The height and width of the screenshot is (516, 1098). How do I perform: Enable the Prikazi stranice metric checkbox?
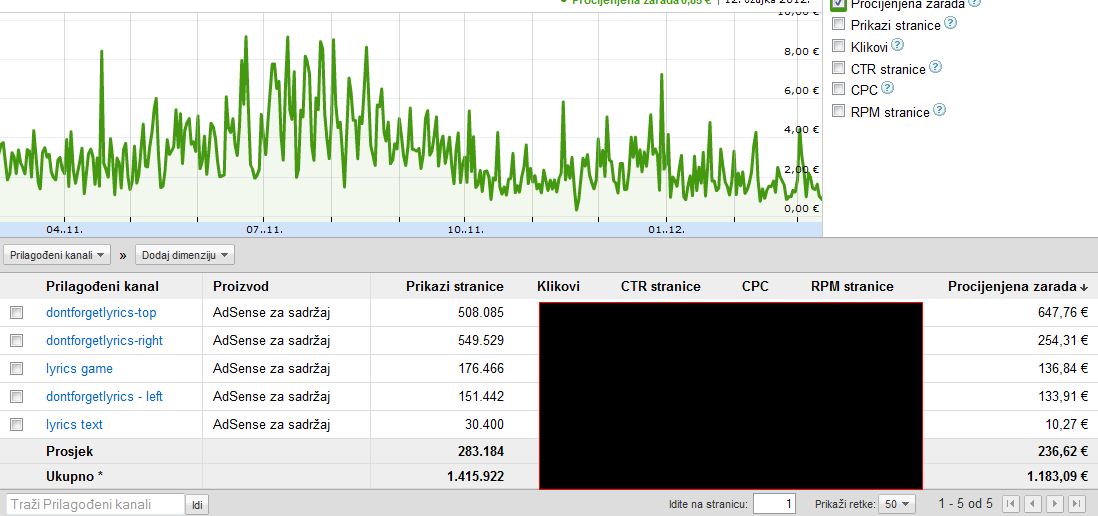coord(838,25)
